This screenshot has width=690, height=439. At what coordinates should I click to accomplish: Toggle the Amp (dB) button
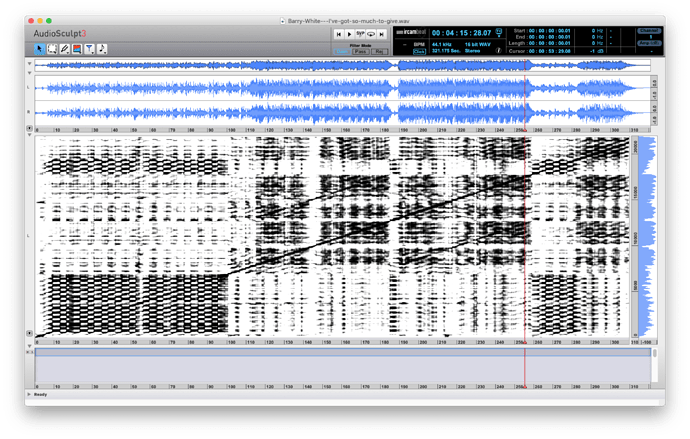tap(650, 43)
